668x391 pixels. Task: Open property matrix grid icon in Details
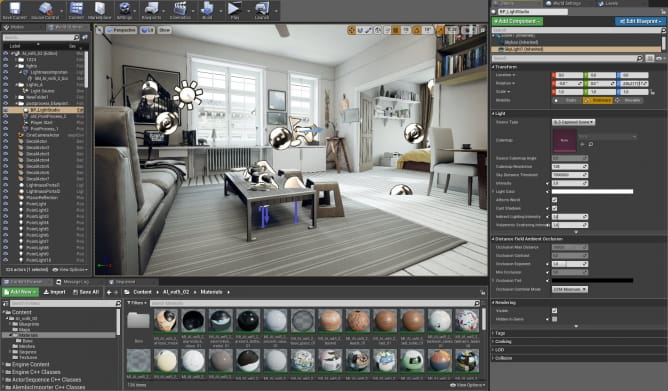(650, 58)
